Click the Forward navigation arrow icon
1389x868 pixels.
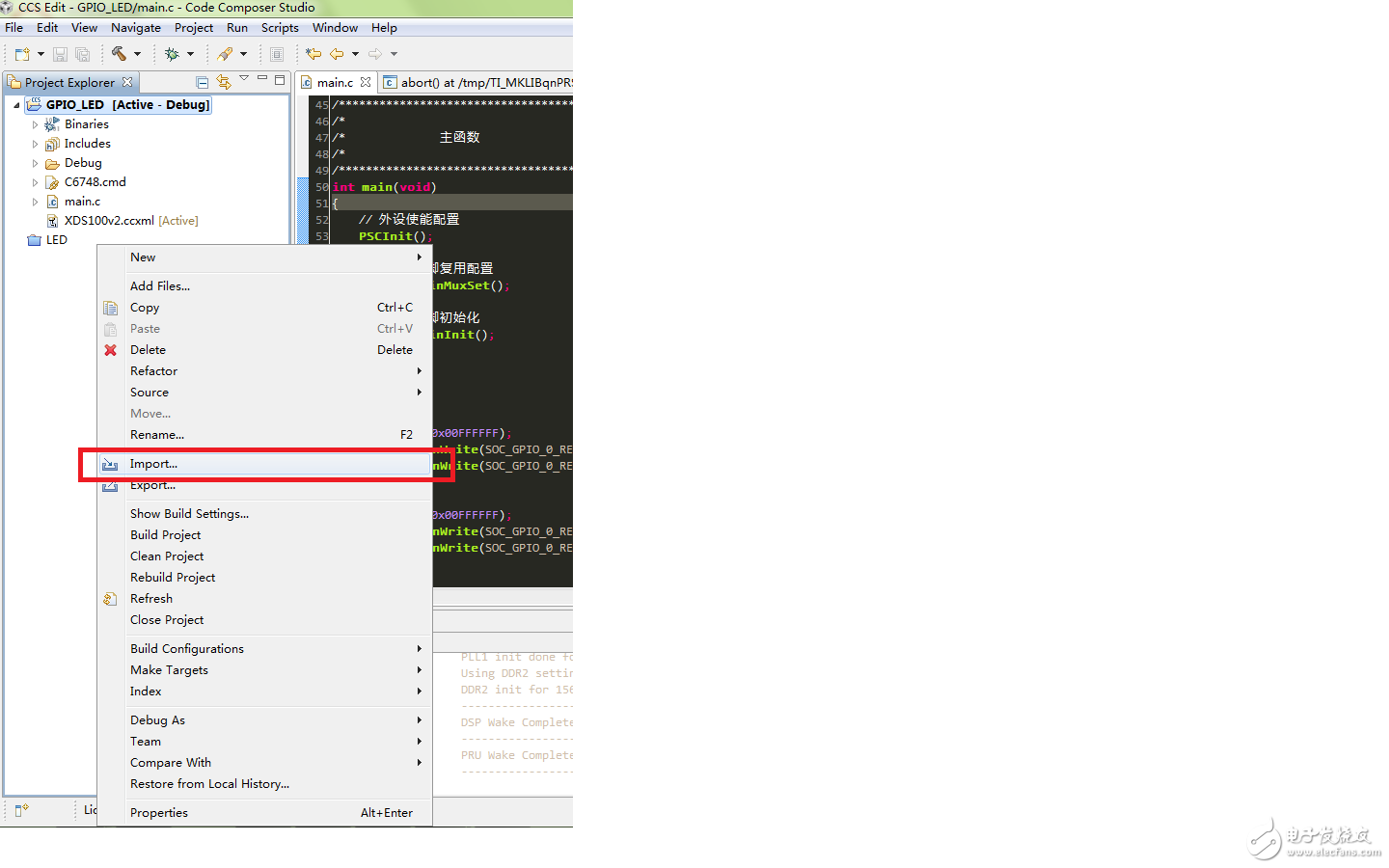(375, 54)
